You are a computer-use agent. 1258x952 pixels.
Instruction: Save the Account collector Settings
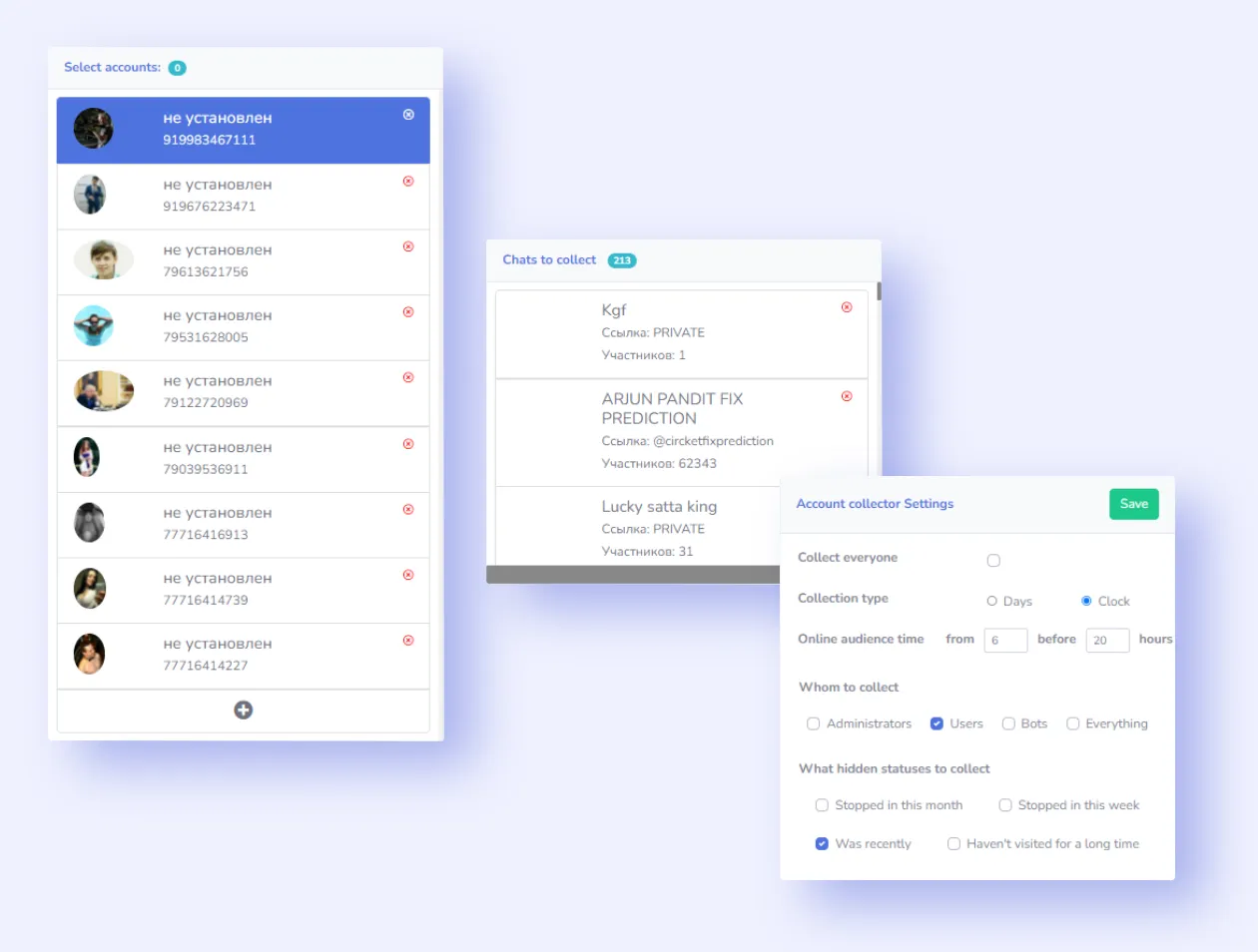point(1133,504)
